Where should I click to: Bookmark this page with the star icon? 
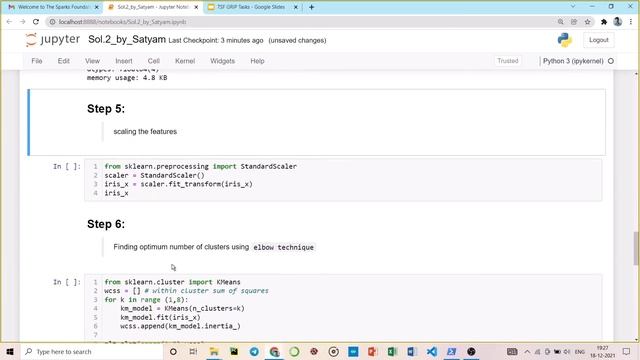[587, 22]
